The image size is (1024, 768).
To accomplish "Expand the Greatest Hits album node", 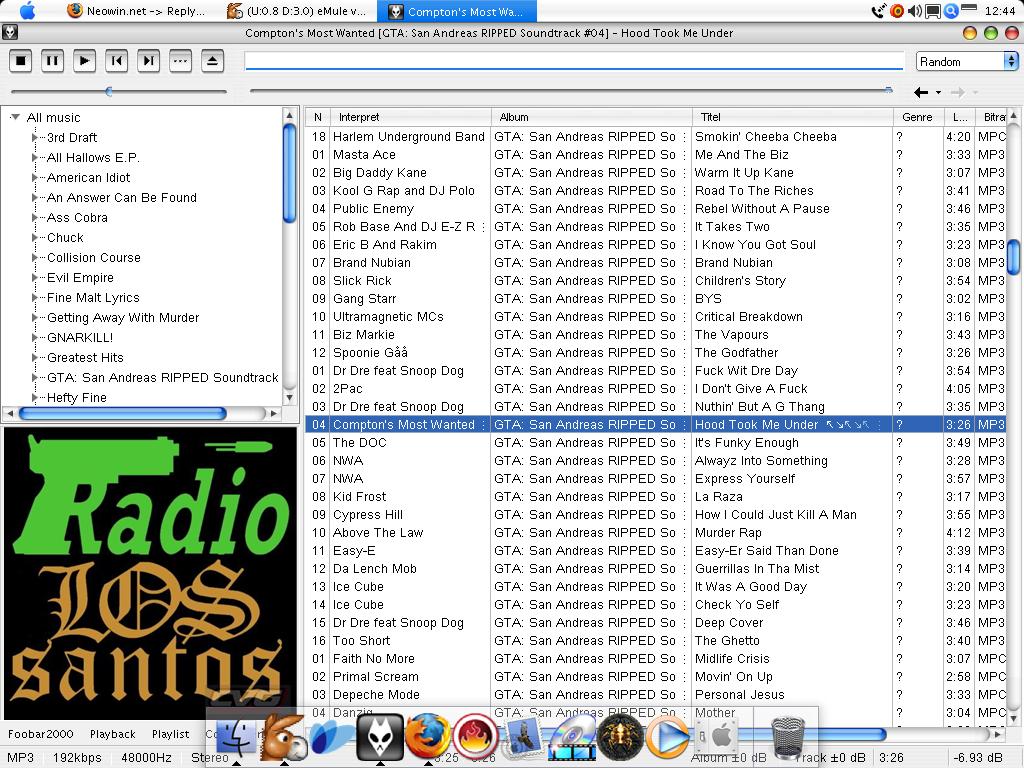I will pos(35,358).
